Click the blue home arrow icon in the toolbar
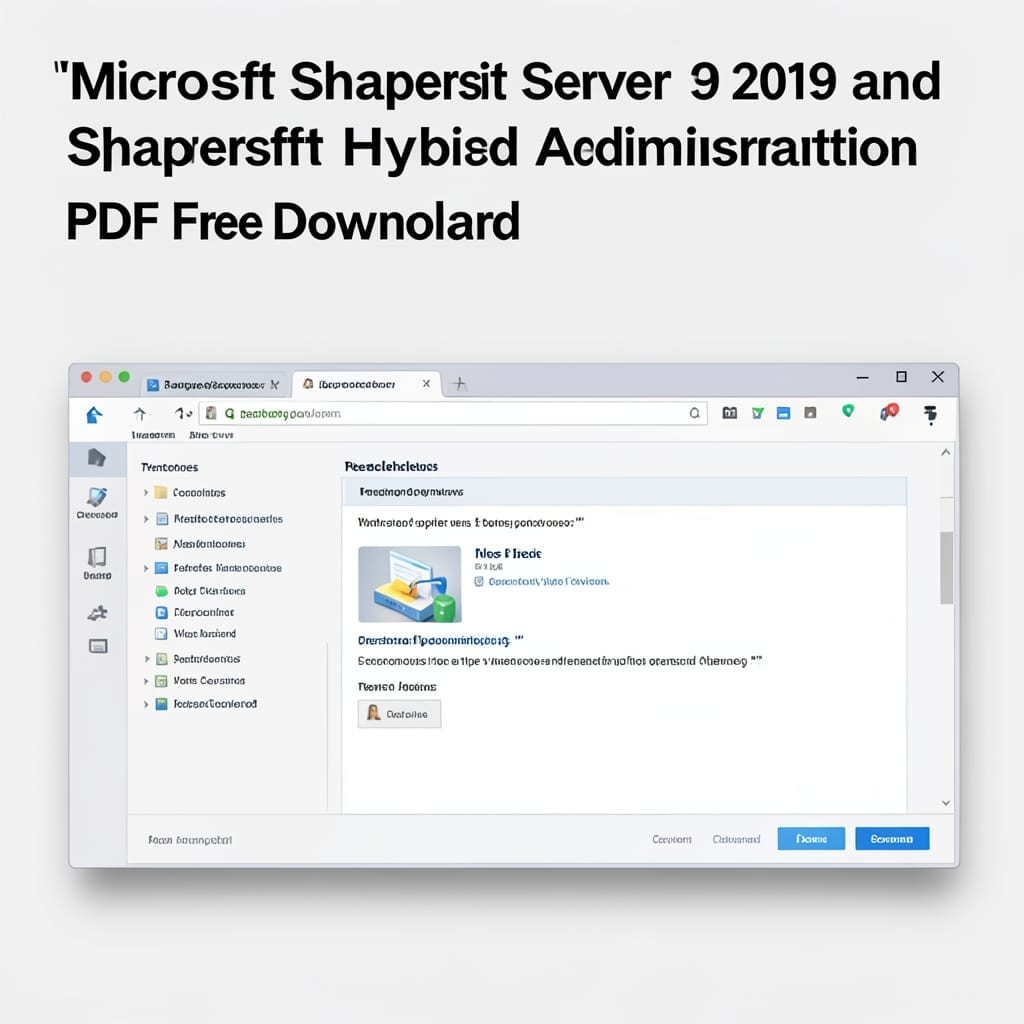This screenshot has height=1024, width=1024. (x=95, y=415)
